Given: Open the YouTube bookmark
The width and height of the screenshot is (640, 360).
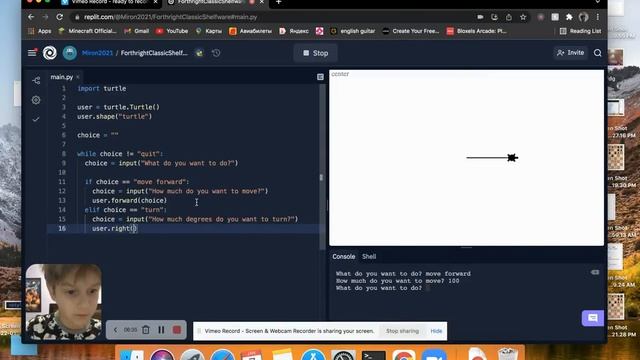Looking at the screenshot, I should pyautogui.click(x=171, y=31).
